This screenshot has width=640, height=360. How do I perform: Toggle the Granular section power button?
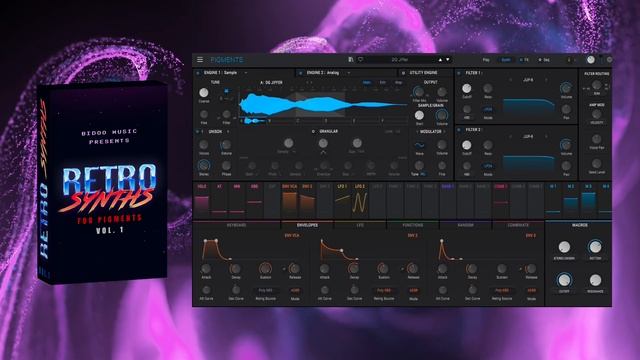[313, 131]
